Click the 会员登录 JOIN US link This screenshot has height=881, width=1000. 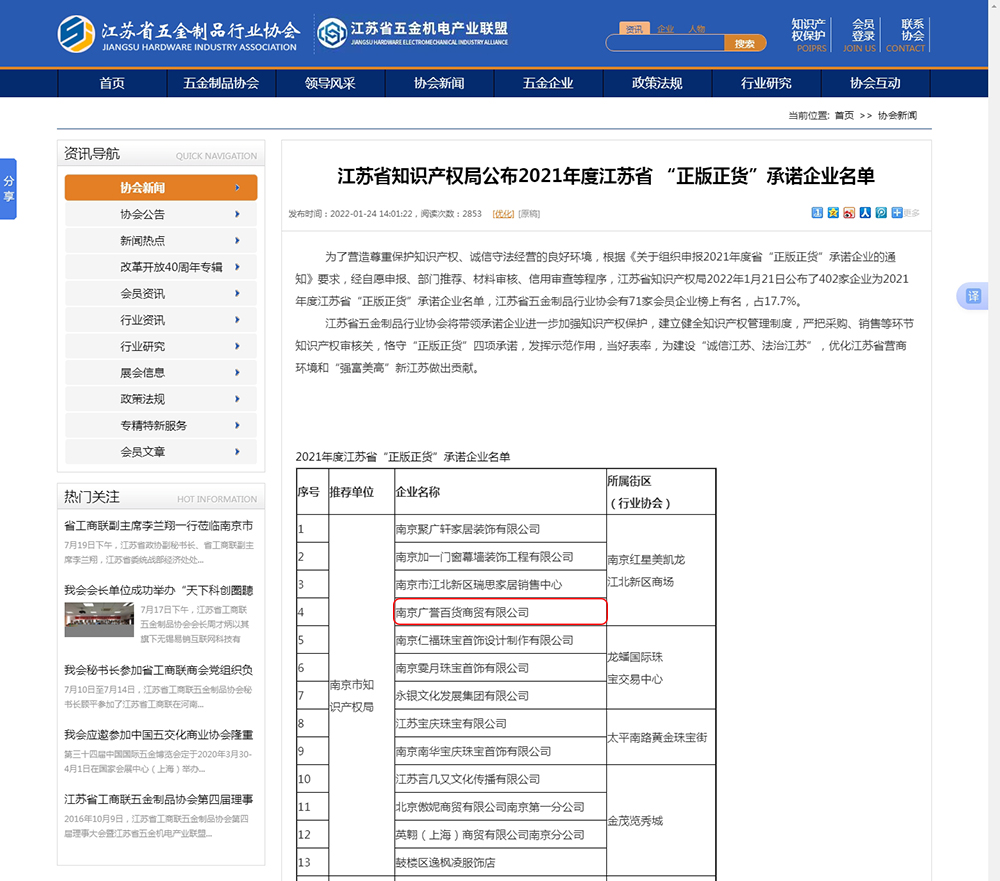[x=859, y=35]
